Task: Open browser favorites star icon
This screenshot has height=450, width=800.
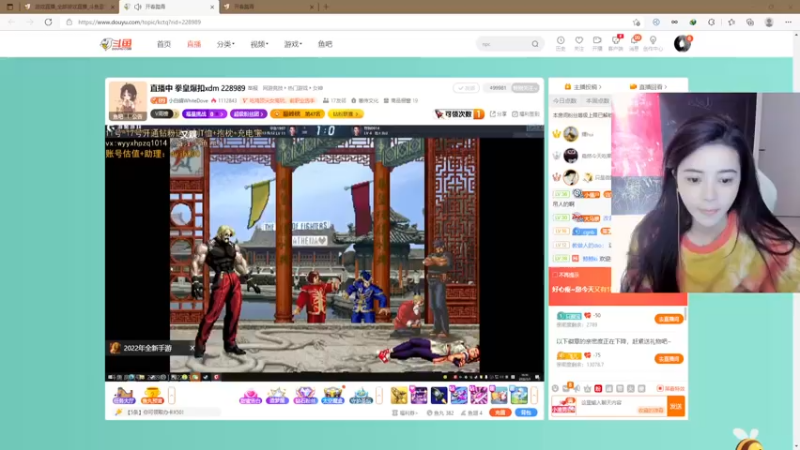Action: [x=731, y=22]
